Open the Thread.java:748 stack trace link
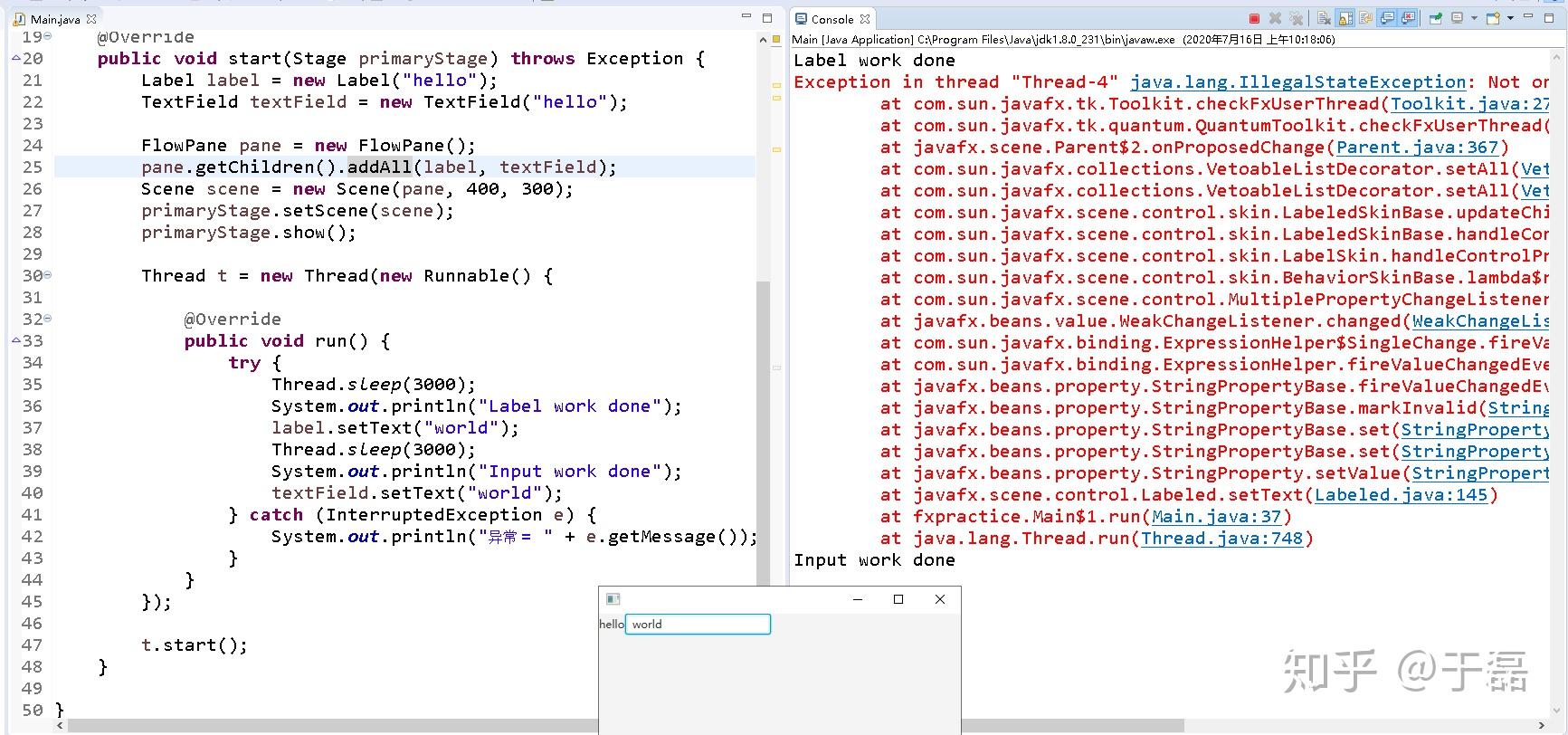 [x=1221, y=539]
